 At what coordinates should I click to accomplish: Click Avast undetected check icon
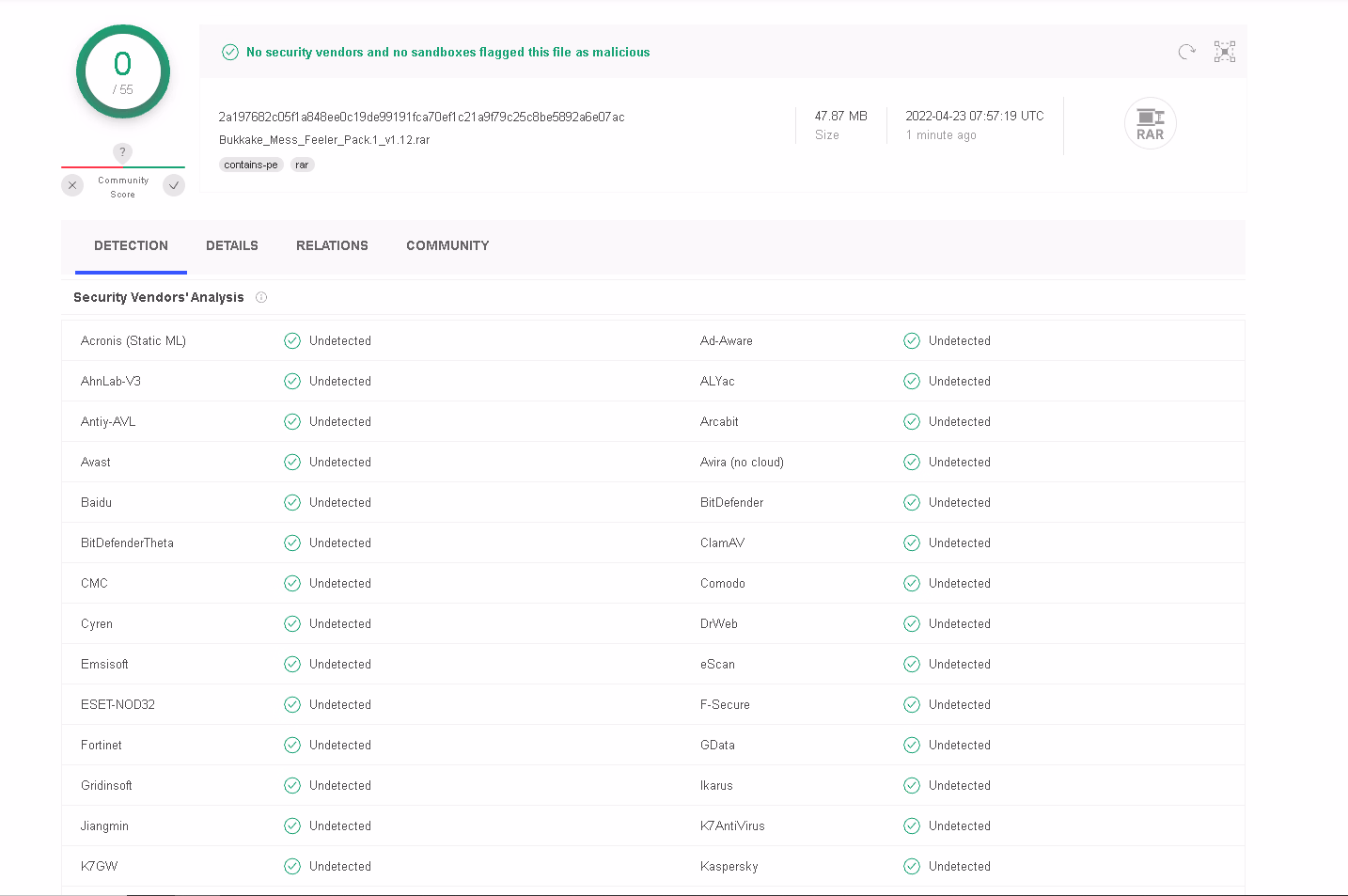pyautogui.click(x=292, y=462)
